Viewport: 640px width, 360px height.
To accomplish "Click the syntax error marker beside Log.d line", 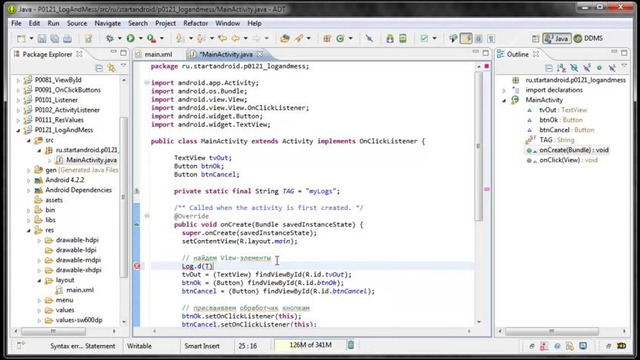I will pyautogui.click(x=137, y=266).
